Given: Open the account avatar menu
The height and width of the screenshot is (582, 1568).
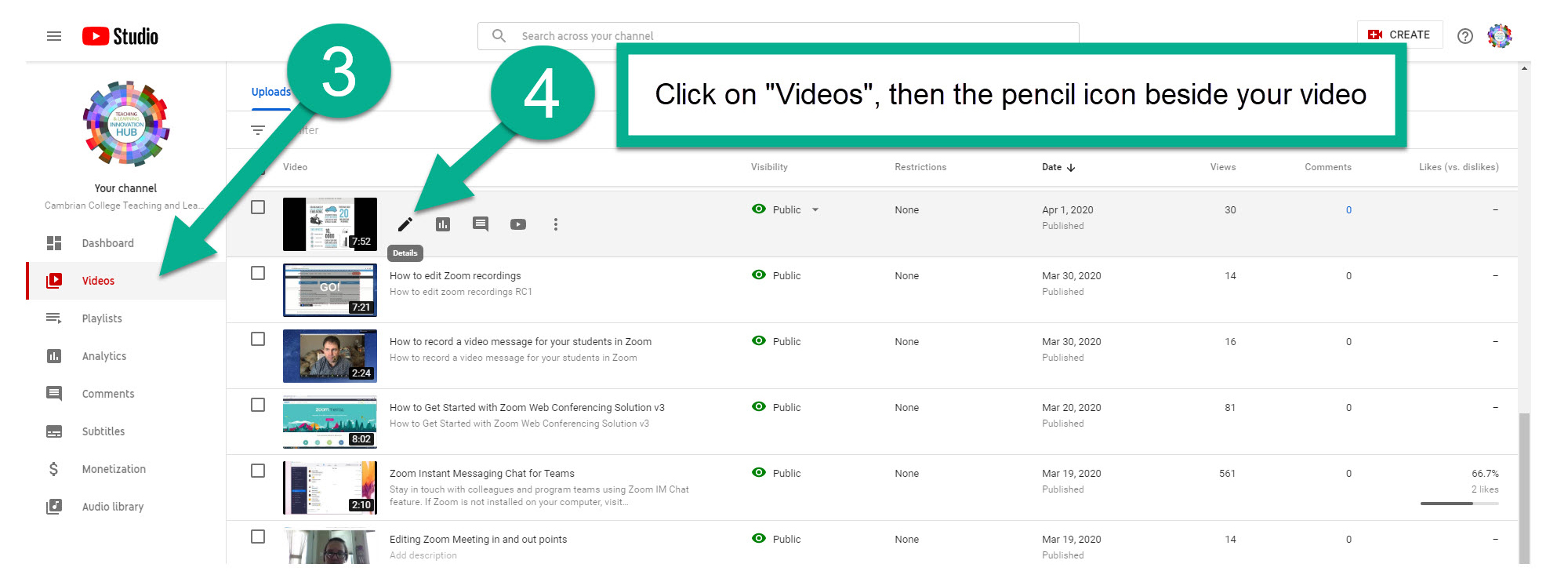Looking at the screenshot, I should coord(1499,36).
